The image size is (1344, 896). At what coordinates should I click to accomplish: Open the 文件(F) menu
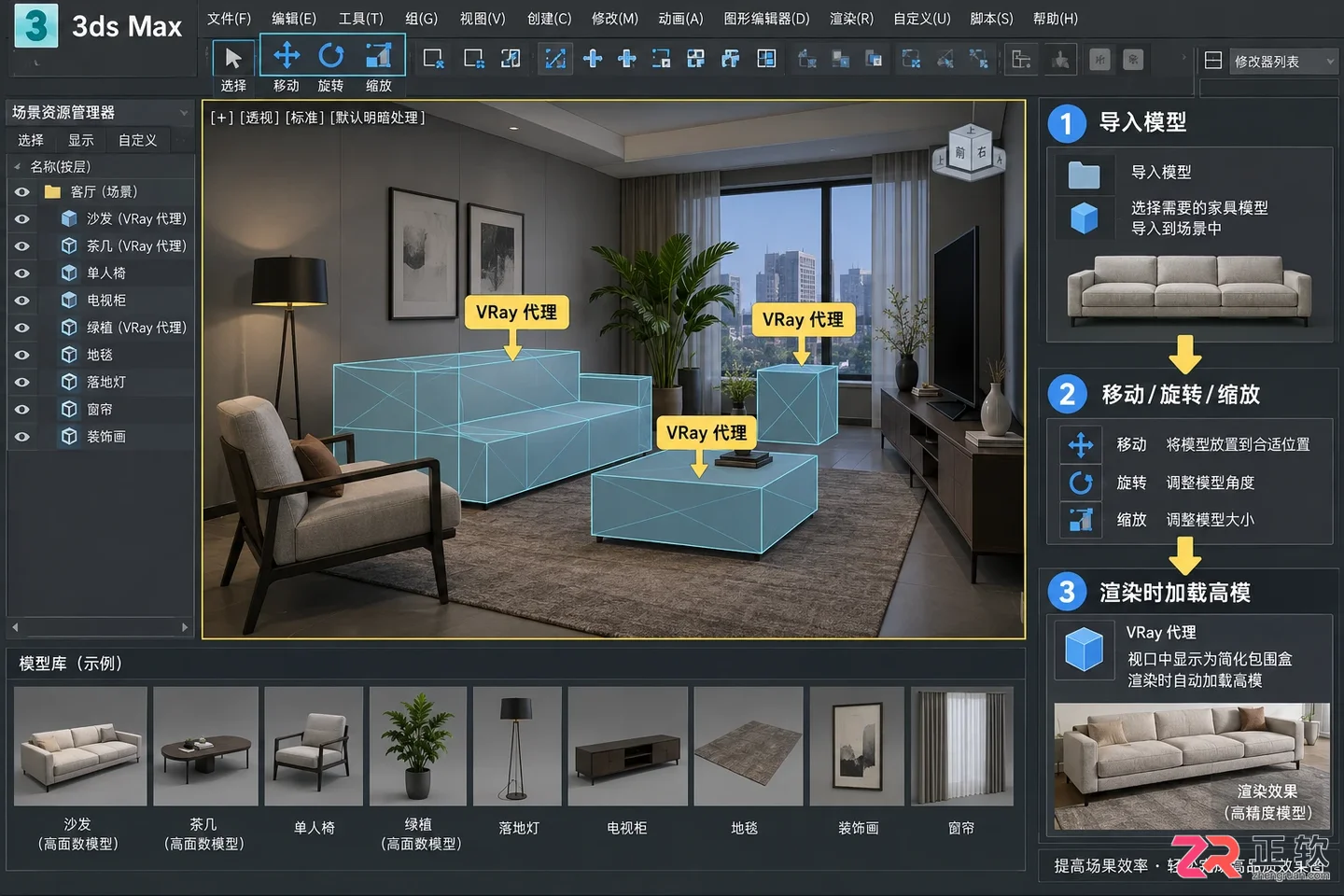(229, 19)
